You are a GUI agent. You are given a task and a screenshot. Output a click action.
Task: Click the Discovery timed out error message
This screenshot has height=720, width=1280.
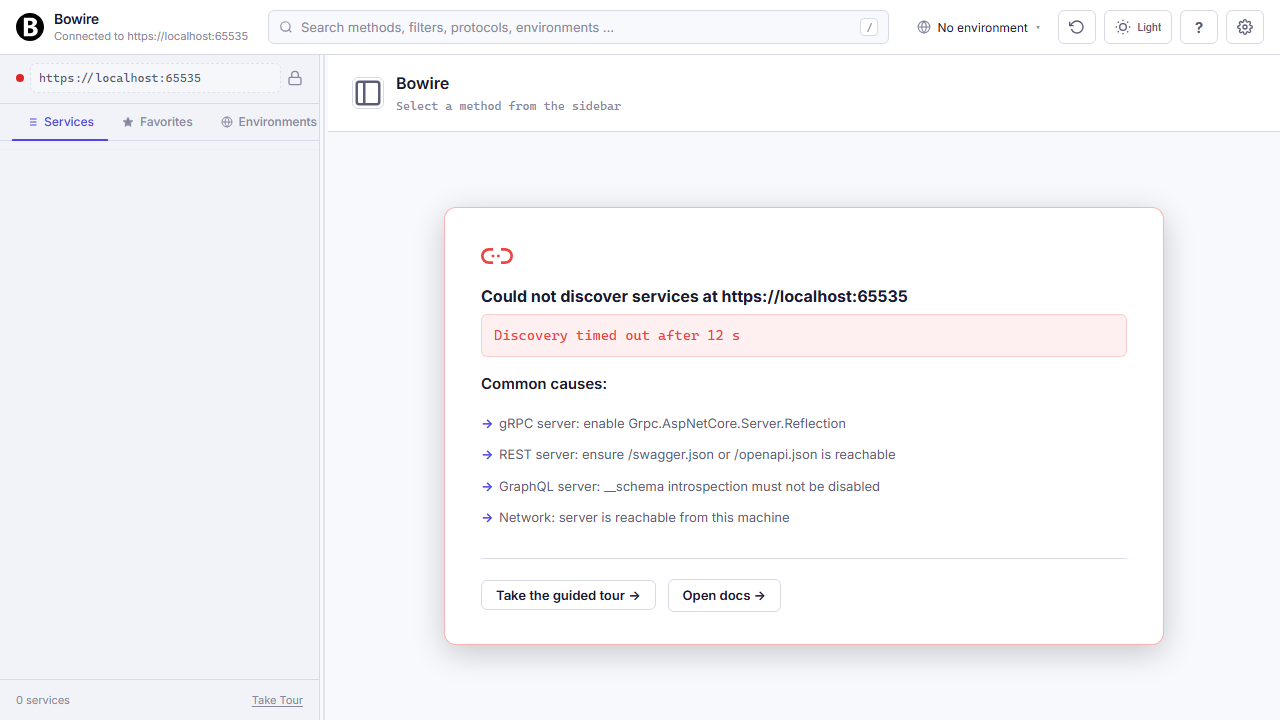804,336
